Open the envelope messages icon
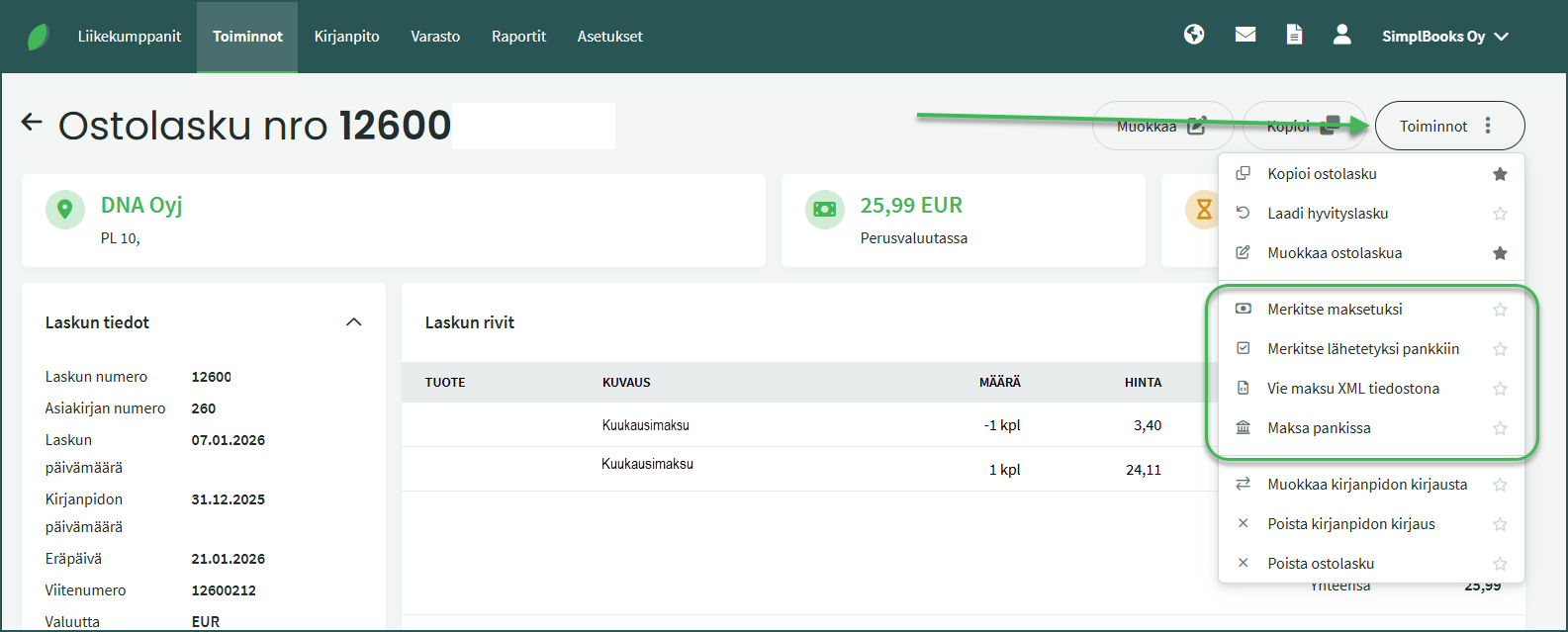This screenshot has height=632, width=1568. click(1245, 35)
